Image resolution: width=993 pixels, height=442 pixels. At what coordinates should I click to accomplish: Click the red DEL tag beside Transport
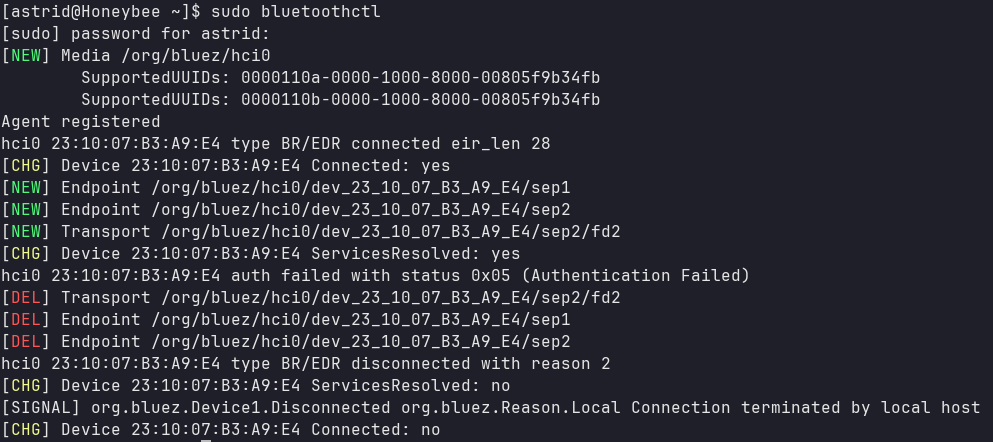pyautogui.click(x=26, y=298)
